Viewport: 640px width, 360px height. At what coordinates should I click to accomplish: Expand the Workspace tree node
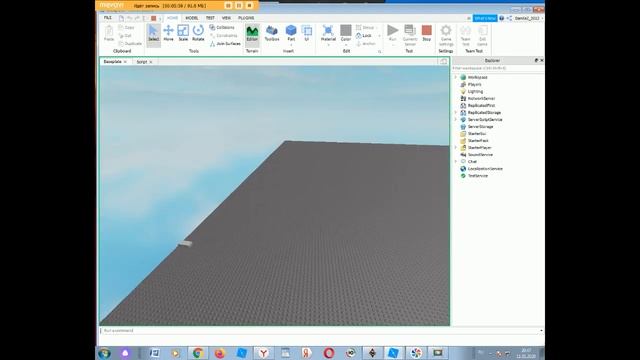click(456, 77)
